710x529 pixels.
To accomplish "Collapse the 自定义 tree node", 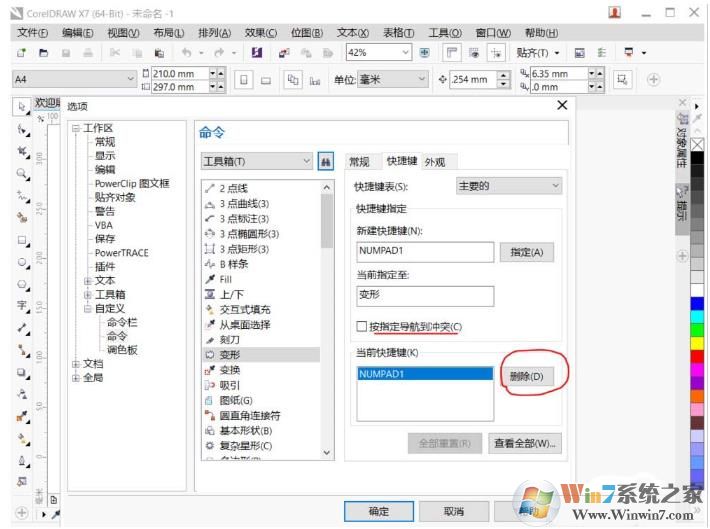I will pos(88,309).
